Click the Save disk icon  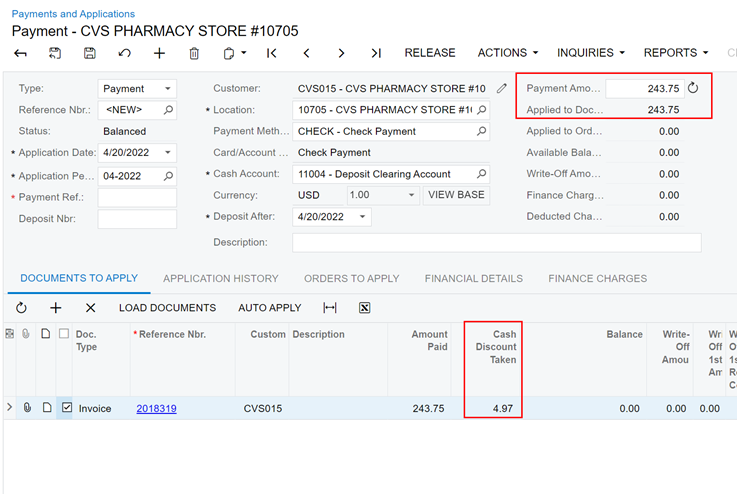click(90, 53)
